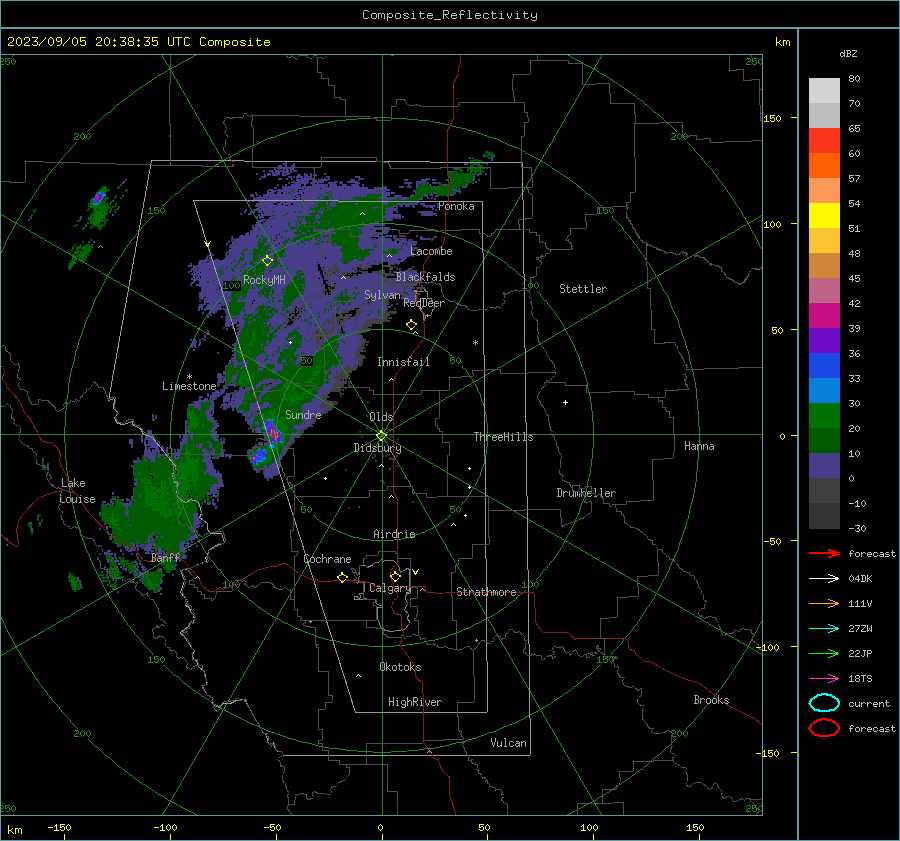
Task: Click the white plus marker west of Hanna
Action: tap(565, 402)
